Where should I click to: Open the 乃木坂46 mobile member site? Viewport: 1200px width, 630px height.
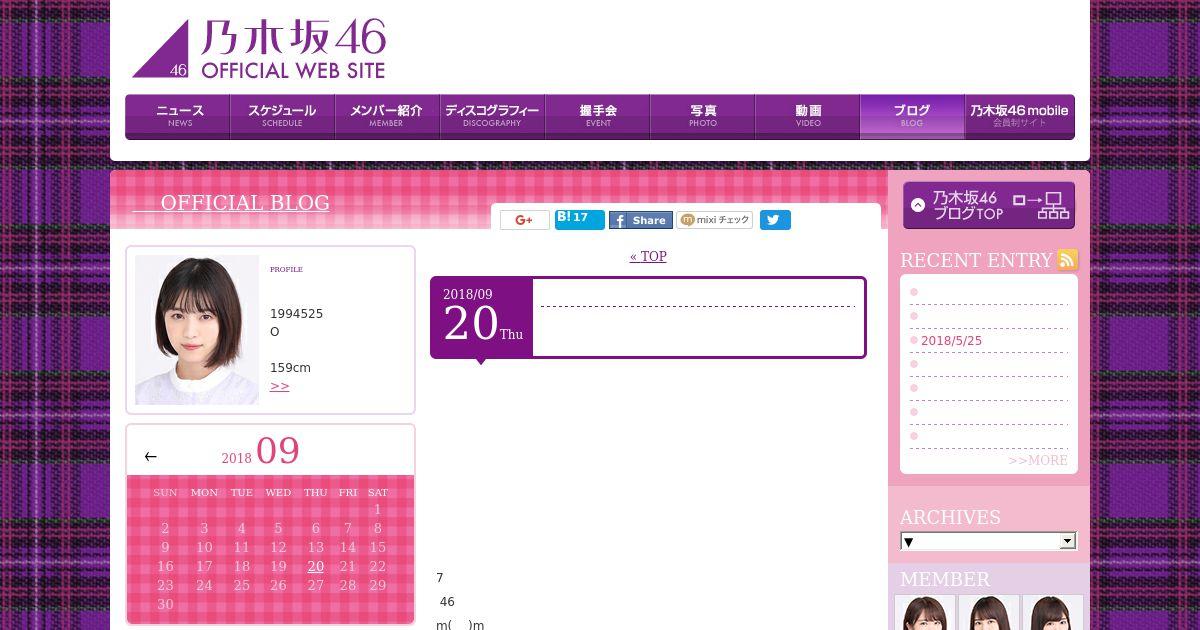pyautogui.click(x=1019, y=116)
